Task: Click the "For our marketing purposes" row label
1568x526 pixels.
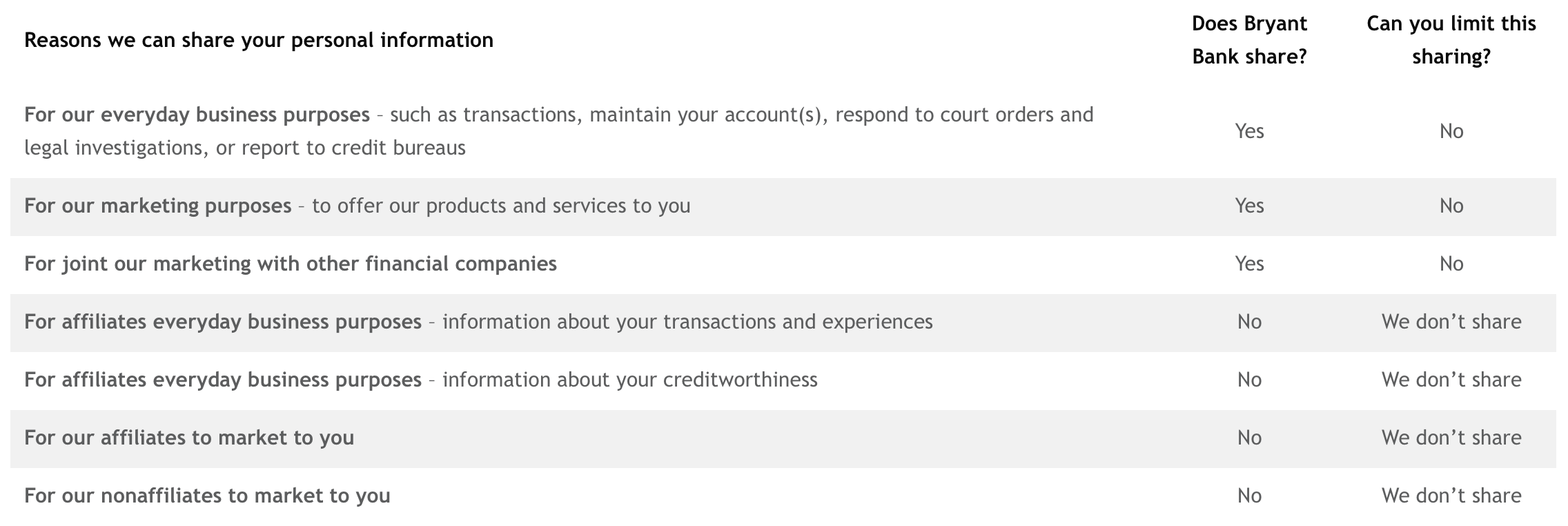Action: click(x=157, y=206)
